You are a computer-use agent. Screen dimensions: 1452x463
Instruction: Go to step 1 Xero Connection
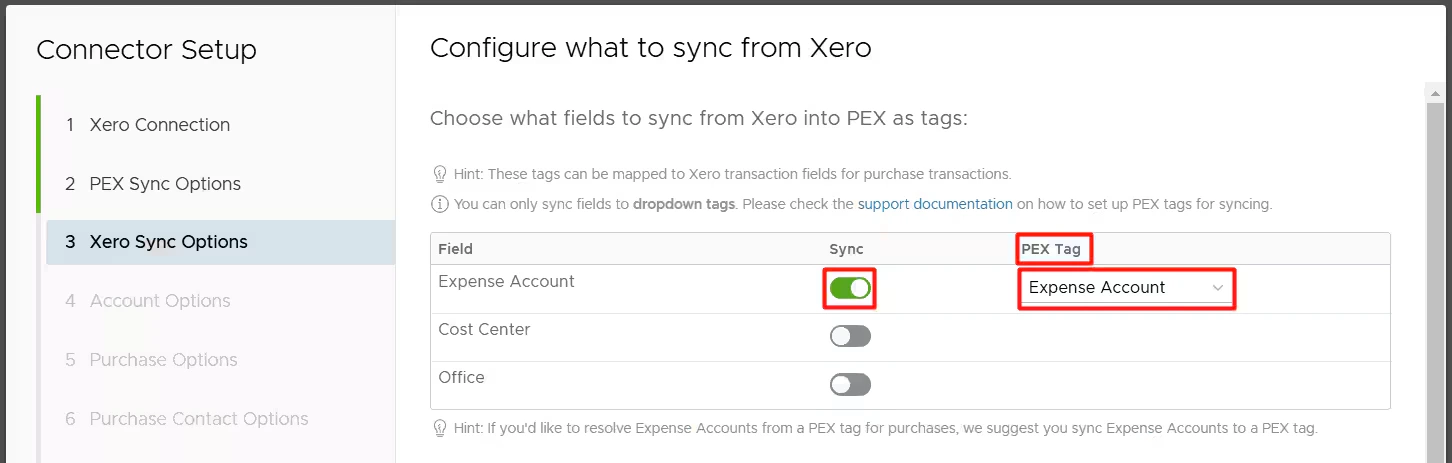(160, 125)
